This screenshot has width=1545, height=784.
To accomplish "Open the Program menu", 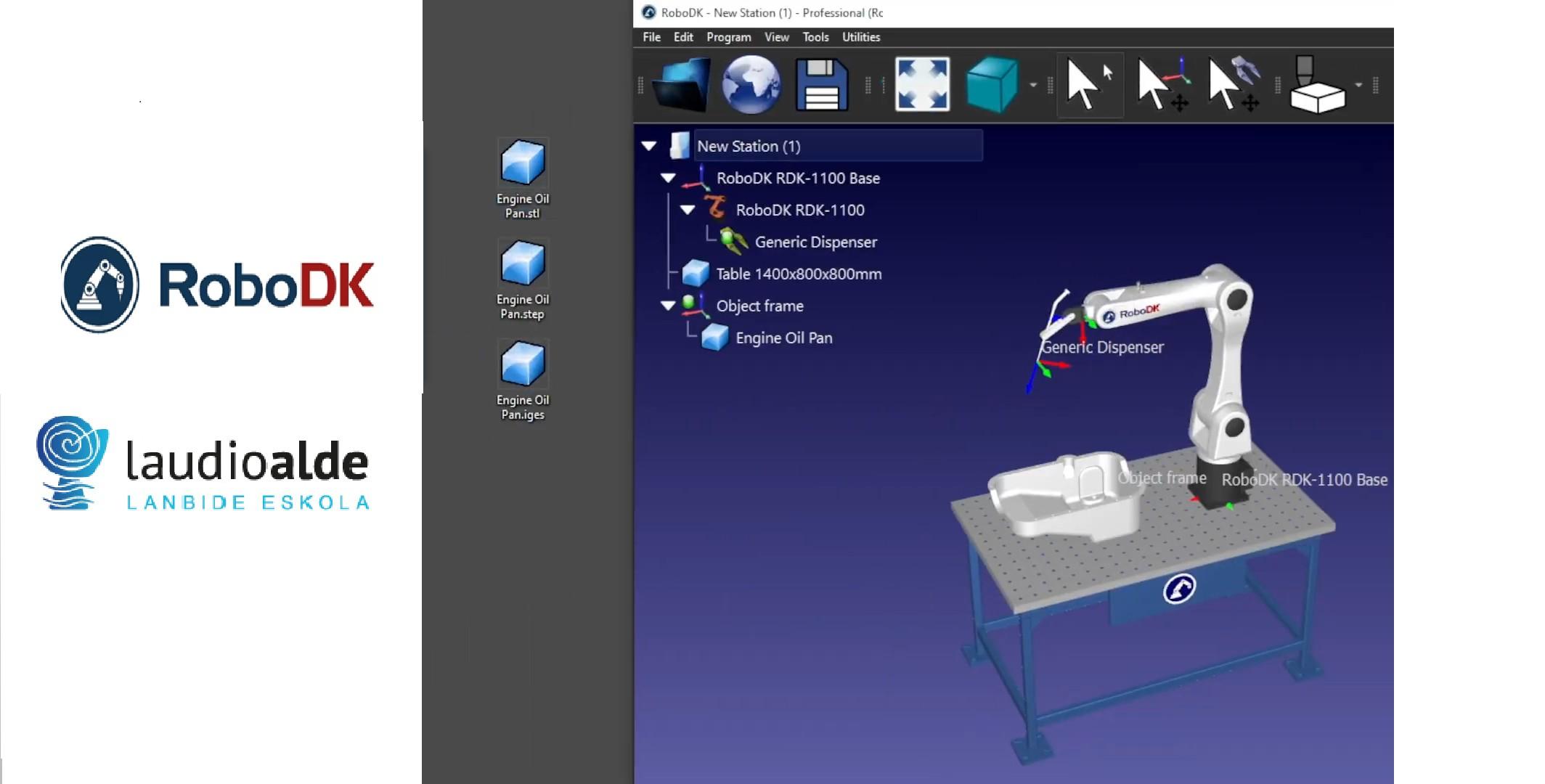I will 728,37.
